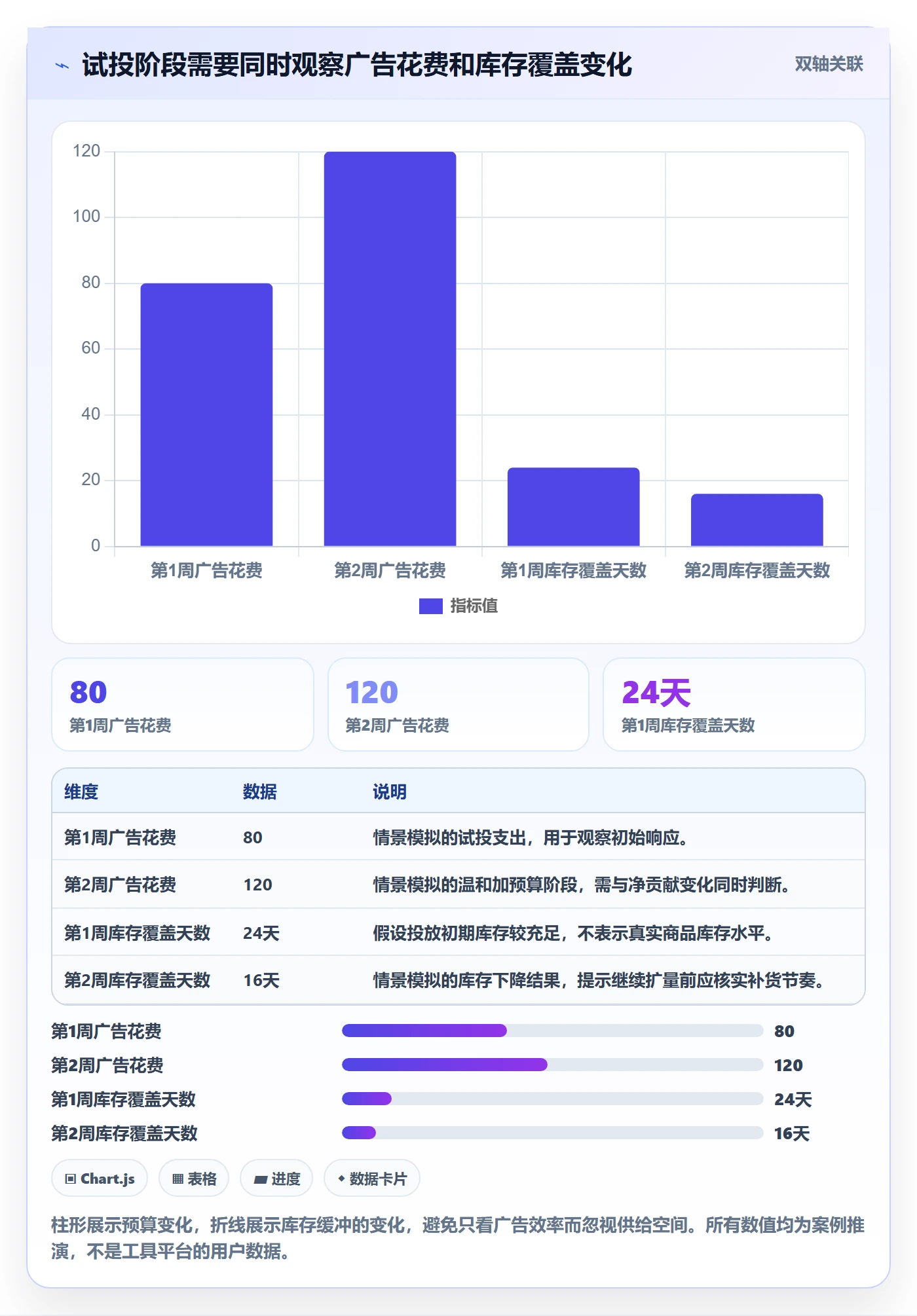Viewport: 917px width, 1316px height.
Task: Click the table cell showing 16天
Action: point(261,980)
